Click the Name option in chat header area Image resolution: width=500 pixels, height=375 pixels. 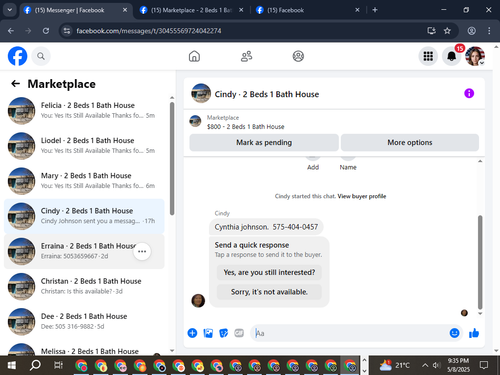tap(348, 167)
